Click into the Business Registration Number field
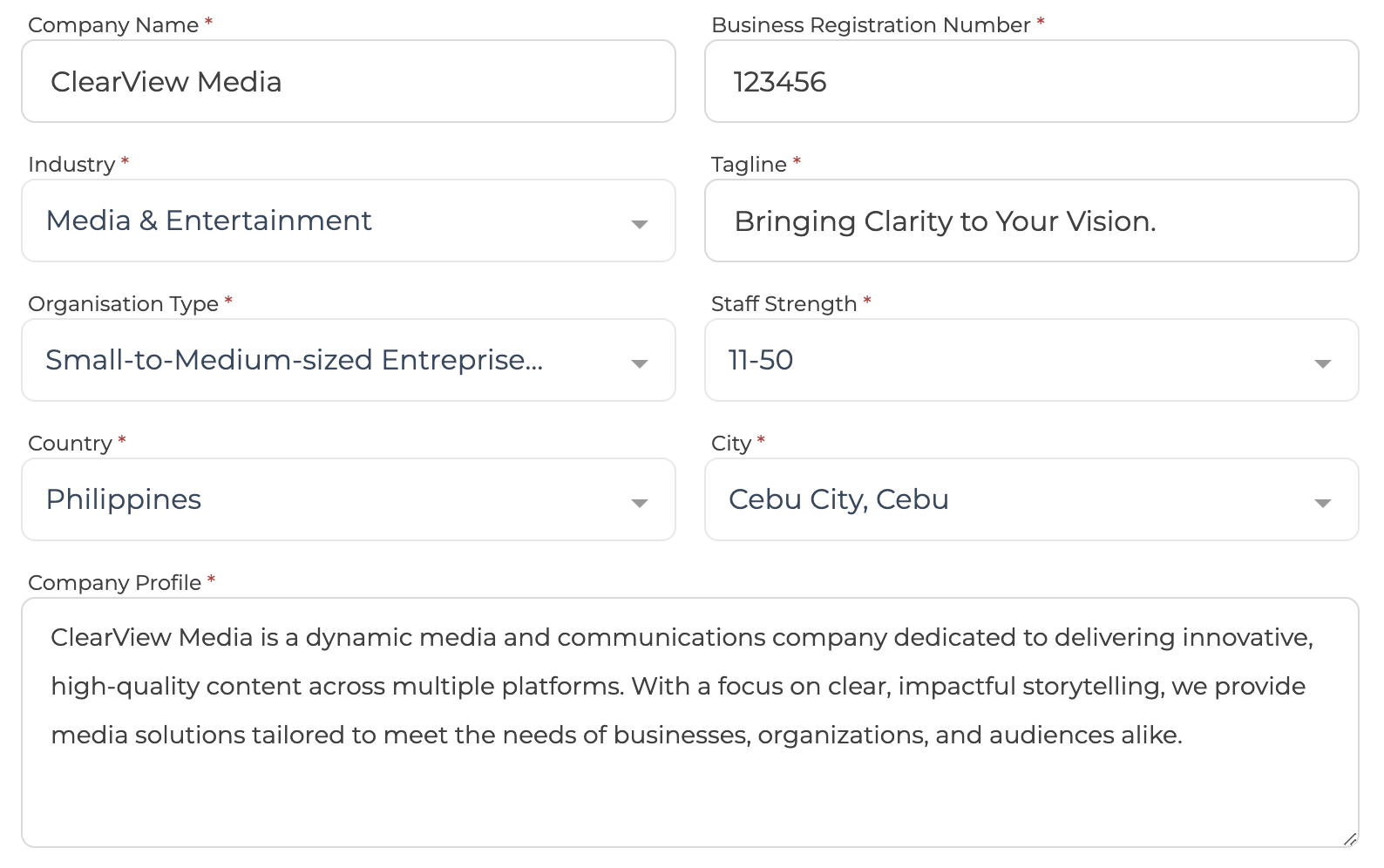 click(x=1031, y=82)
